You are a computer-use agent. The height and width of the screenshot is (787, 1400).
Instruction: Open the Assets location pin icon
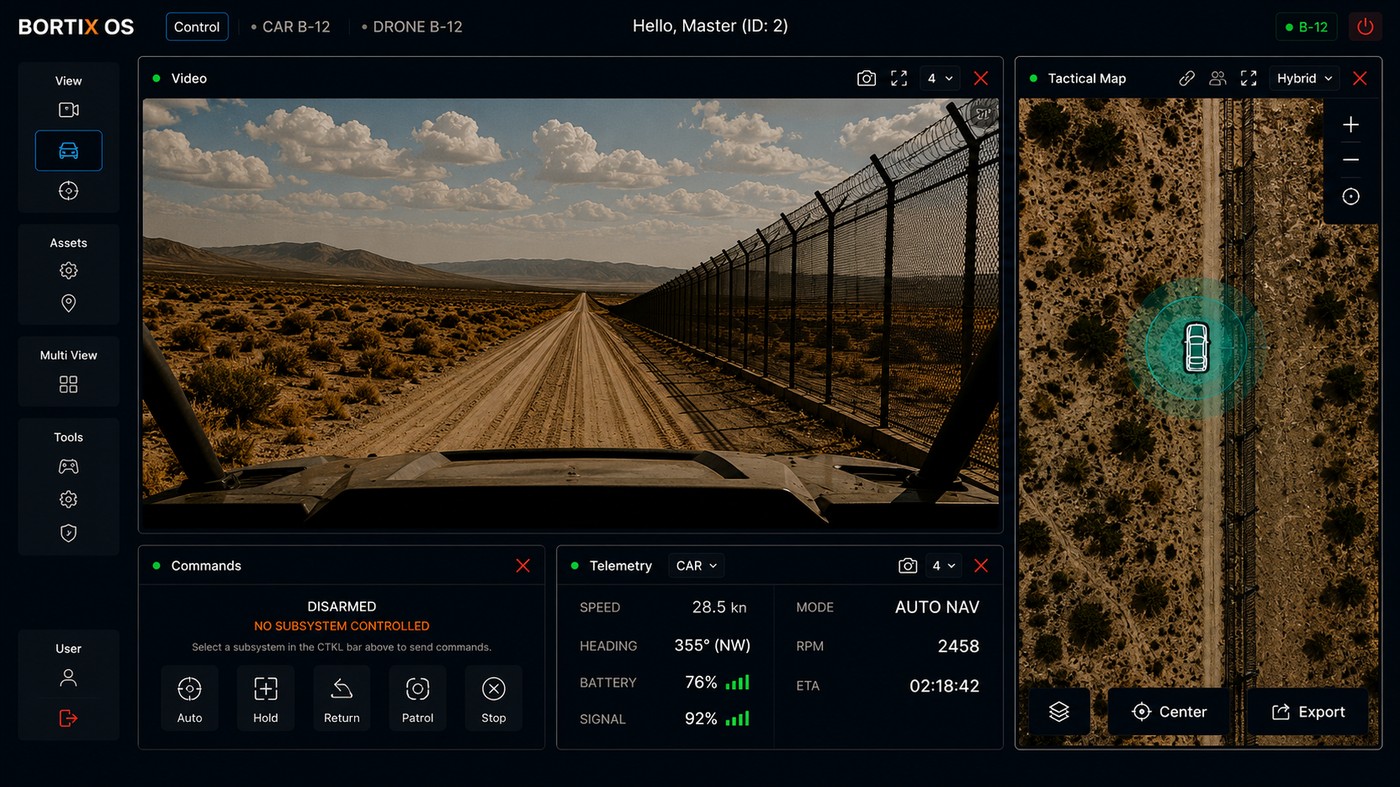68,303
